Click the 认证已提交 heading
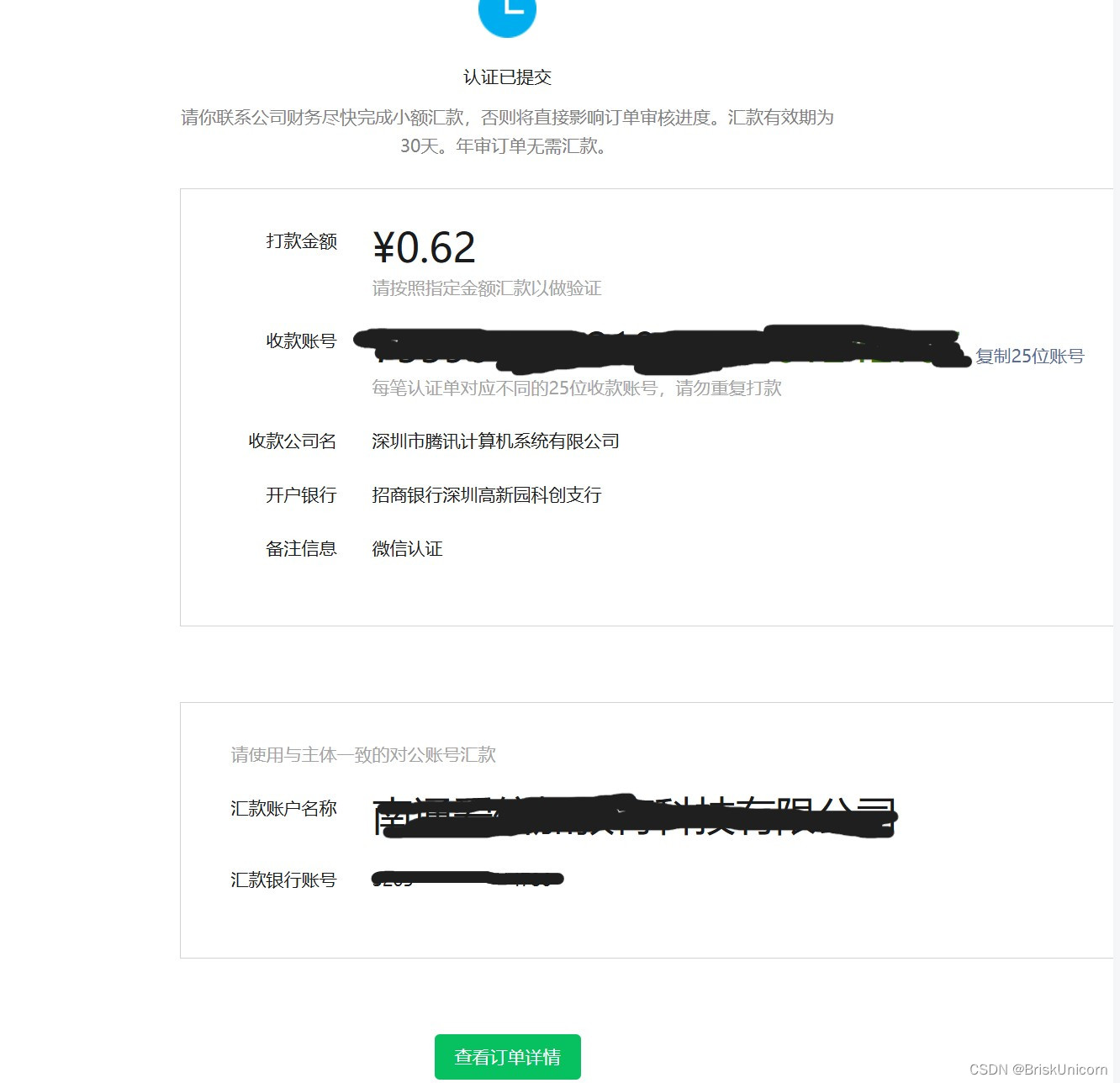Screen dimensions: 1120x1083 (x=507, y=77)
